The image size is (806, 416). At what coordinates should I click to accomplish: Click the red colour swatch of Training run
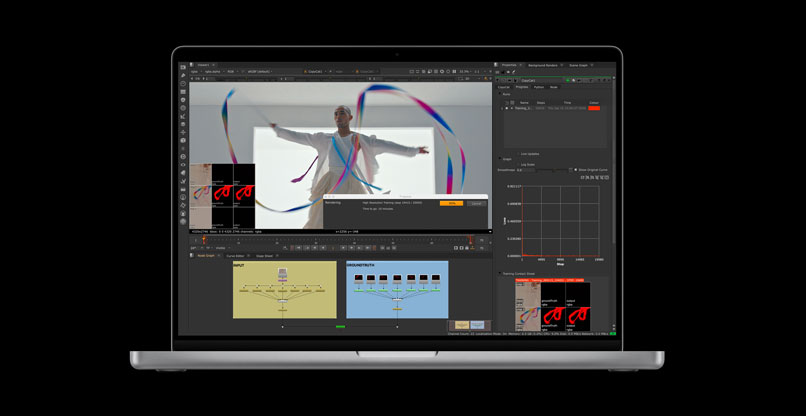pos(594,108)
